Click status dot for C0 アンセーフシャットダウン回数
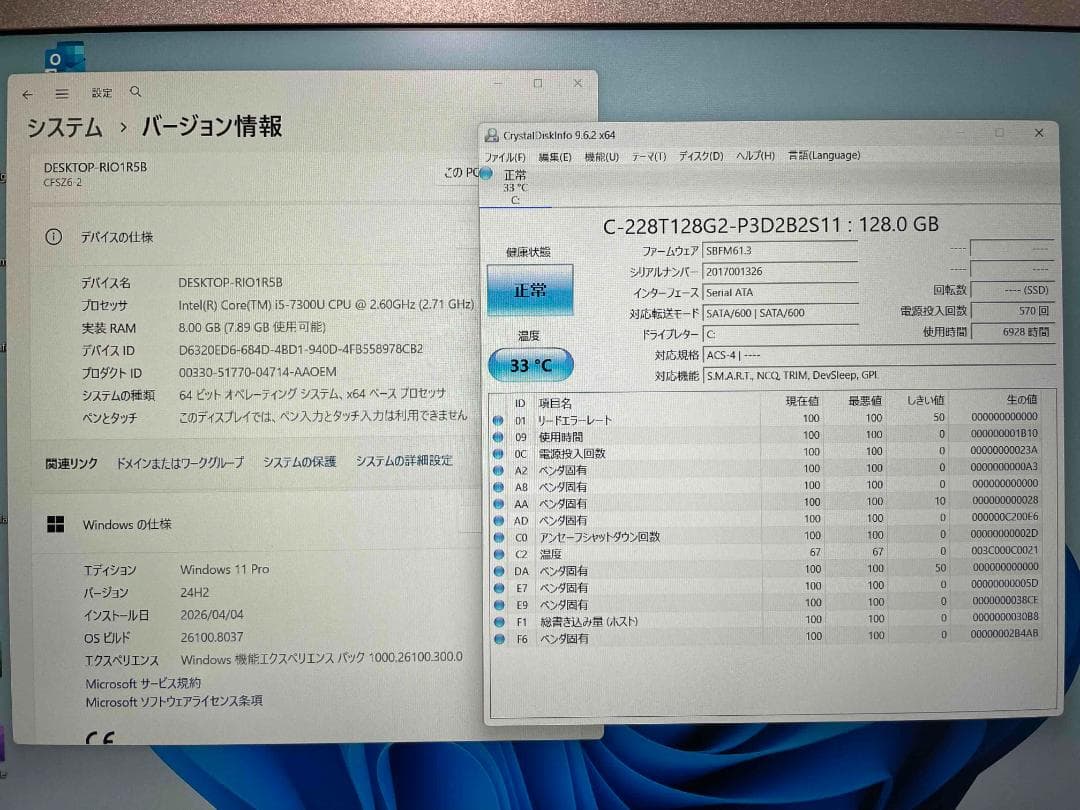Viewport: 1080px width, 810px height. coord(499,537)
